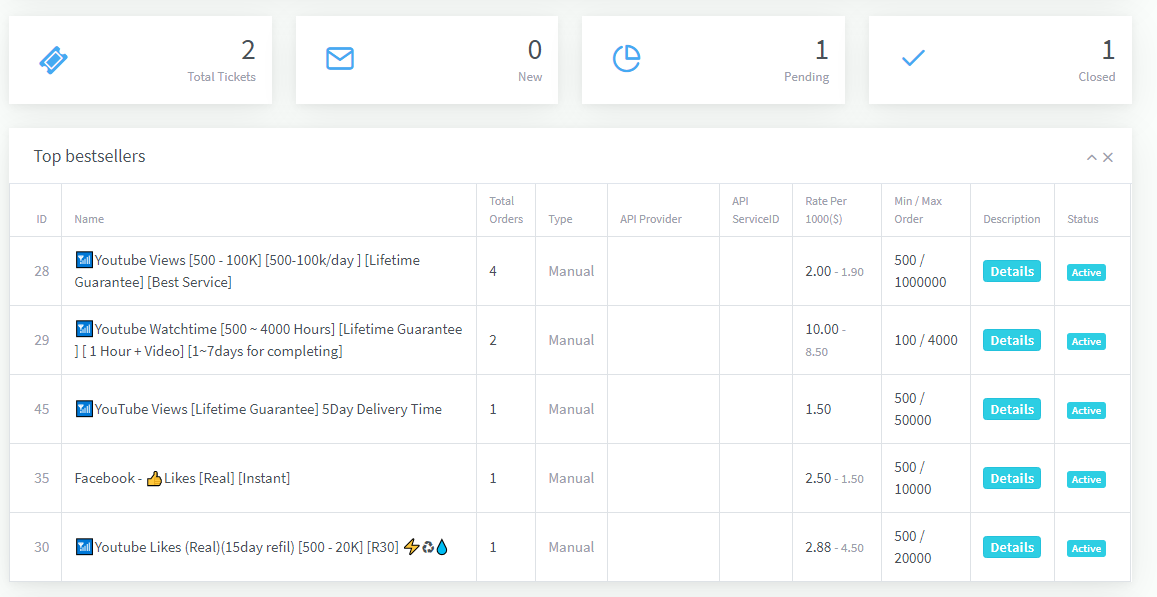This screenshot has height=597, width=1157.
Task: Click Active status badge for service 28
Action: [x=1085, y=272]
